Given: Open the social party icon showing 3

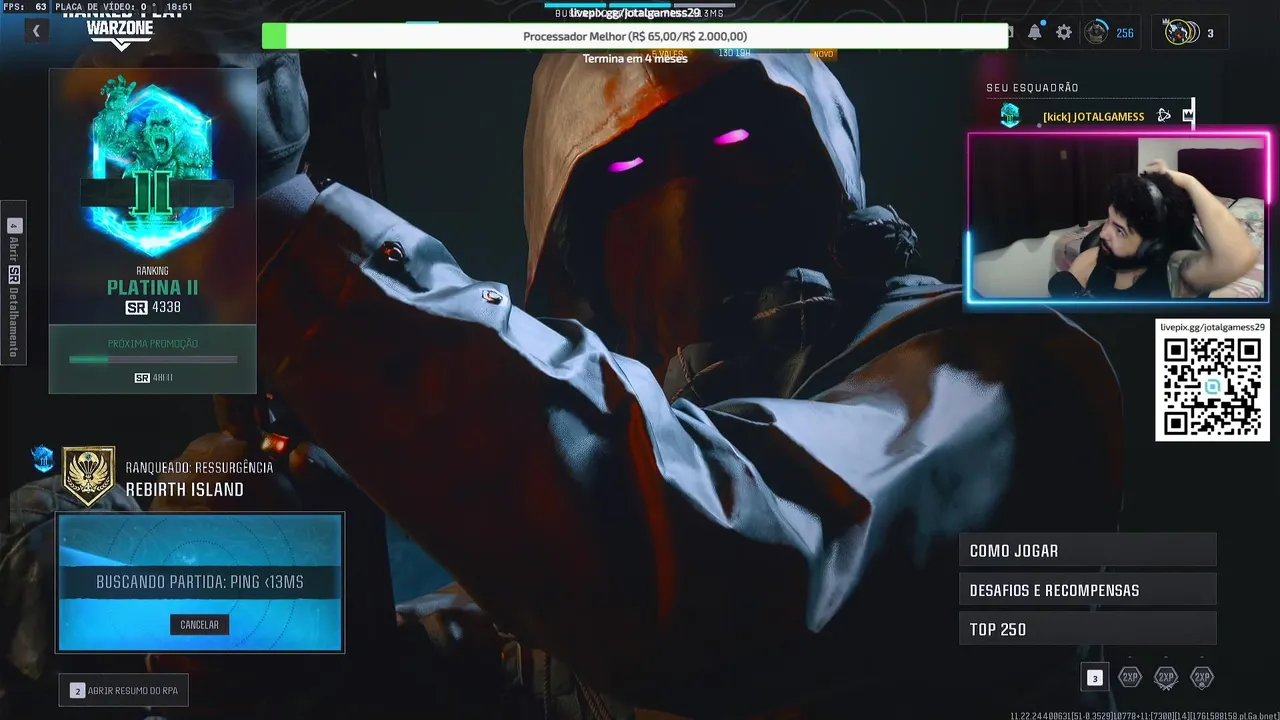Looking at the screenshot, I should click(x=1190, y=33).
